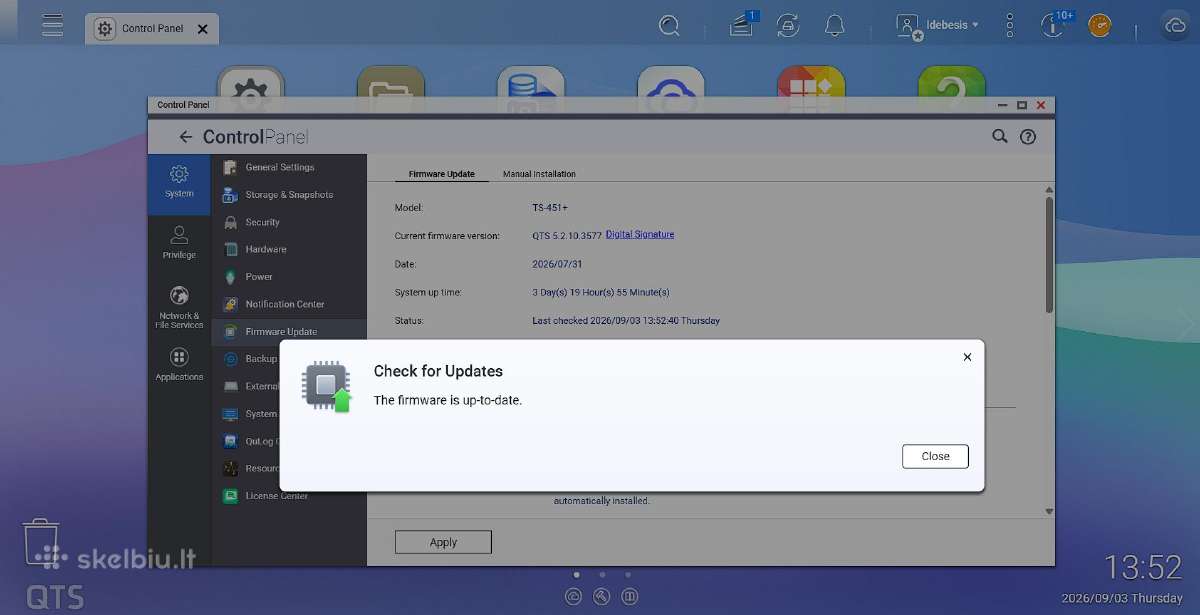This screenshot has width=1200, height=615.
Task: Select the System category
Action: click(x=179, y=183)
